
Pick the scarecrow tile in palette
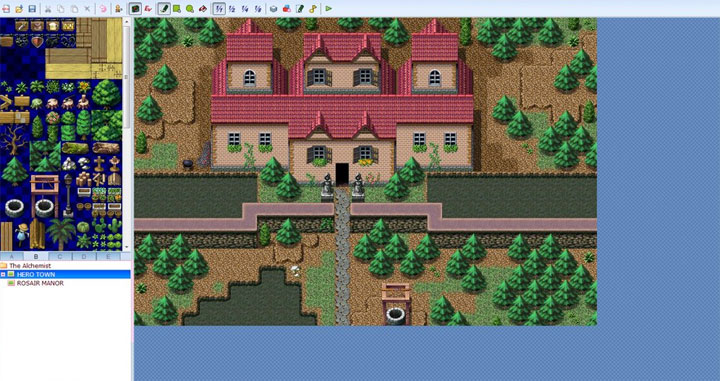point(22,235)
